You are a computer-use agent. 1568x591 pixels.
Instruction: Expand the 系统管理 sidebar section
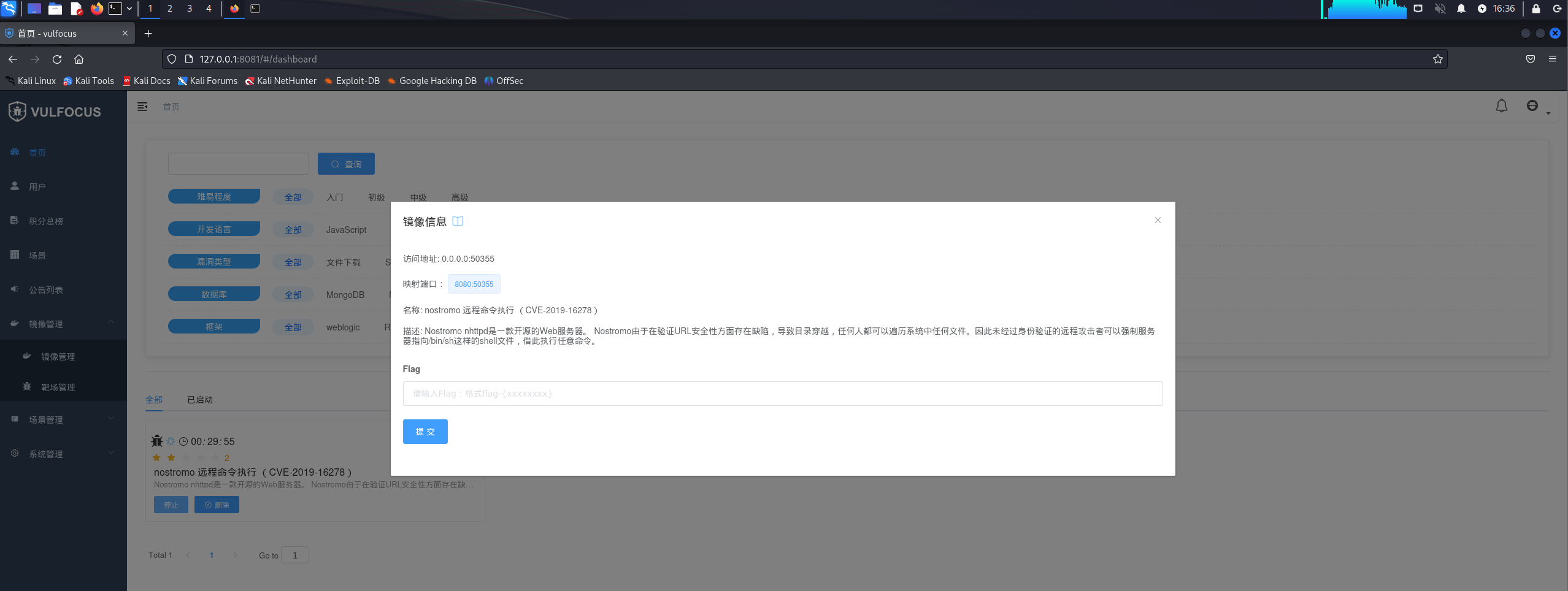[45, 454]
